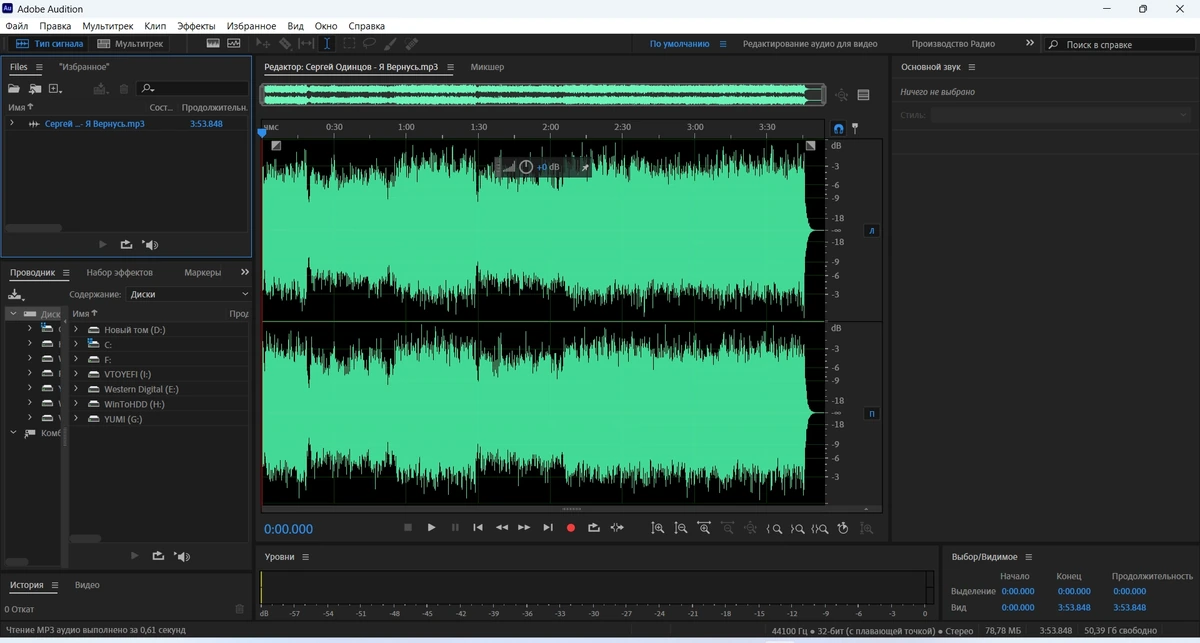The image size is (1200, 643).
Task: Toggle loop playback in transport controls
Action: coord(594,527)
